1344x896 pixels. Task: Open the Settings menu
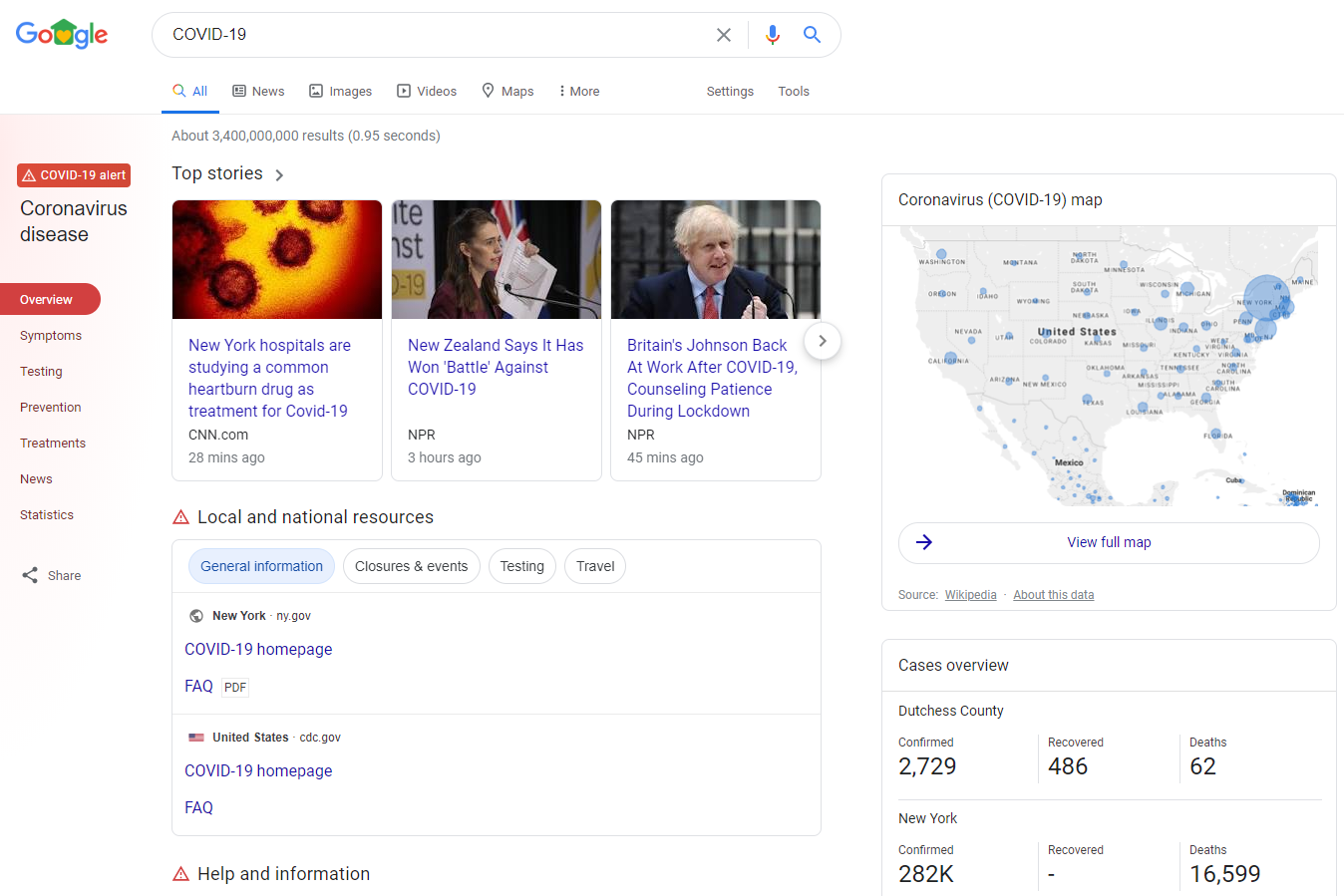(730, 91)
